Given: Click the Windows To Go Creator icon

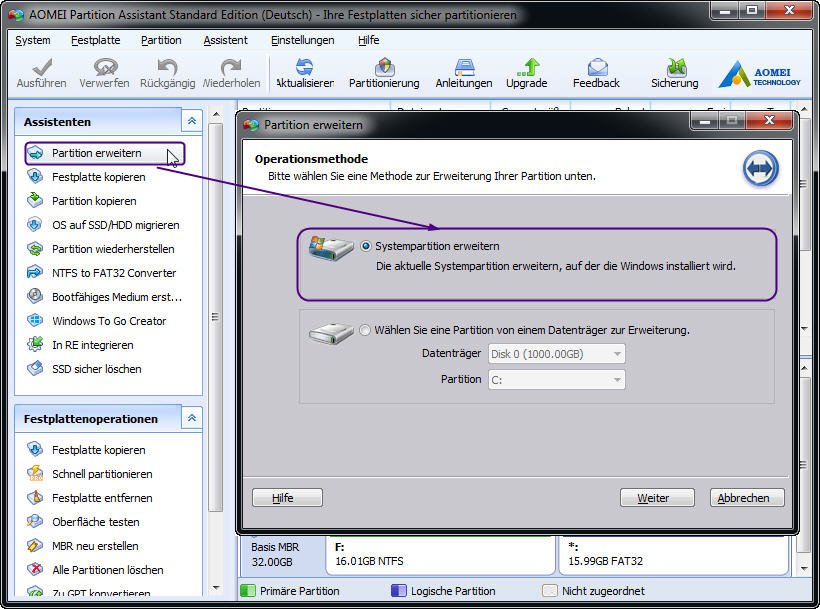Looking at the screenshot, I should [36, 320].
